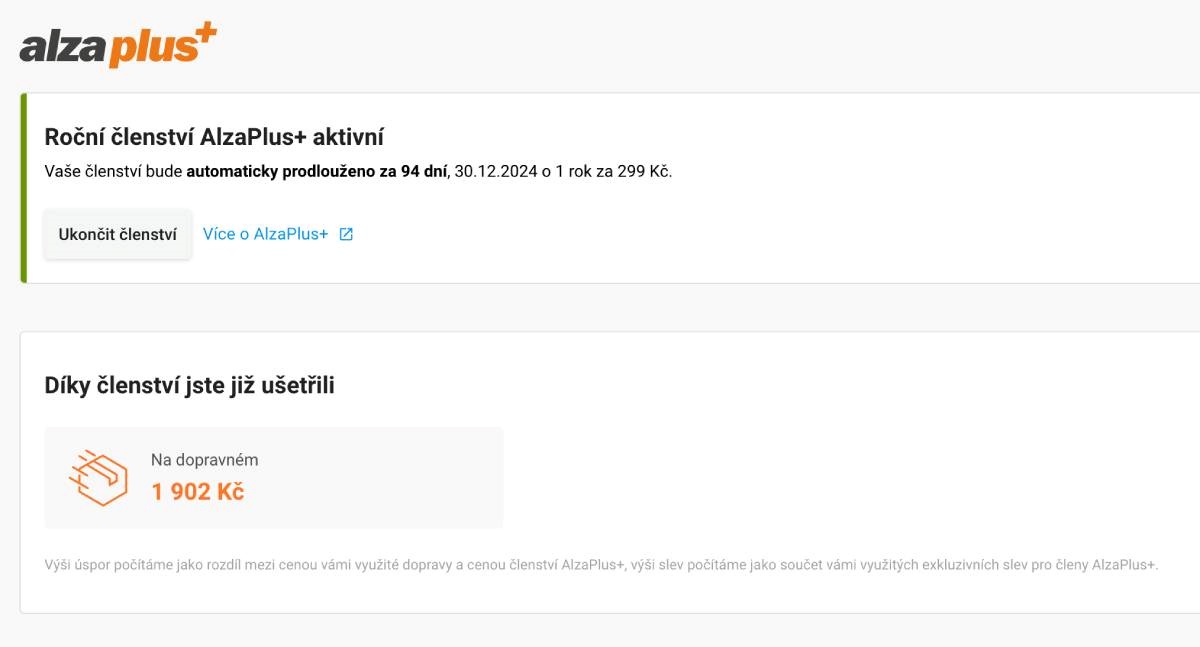Image resolution: width=1200 pixels, height=647 pixels.
Task: Click the AlzaPlus+ logo
Action: click(x=117, y=46)
